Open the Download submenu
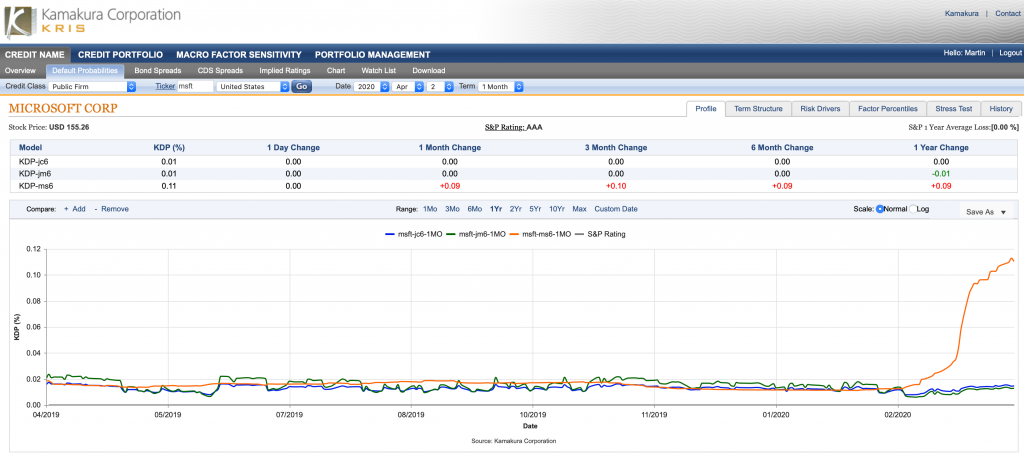Image resolution: width=1024 pixels, height=456 pixels. [x=429, y=71]
